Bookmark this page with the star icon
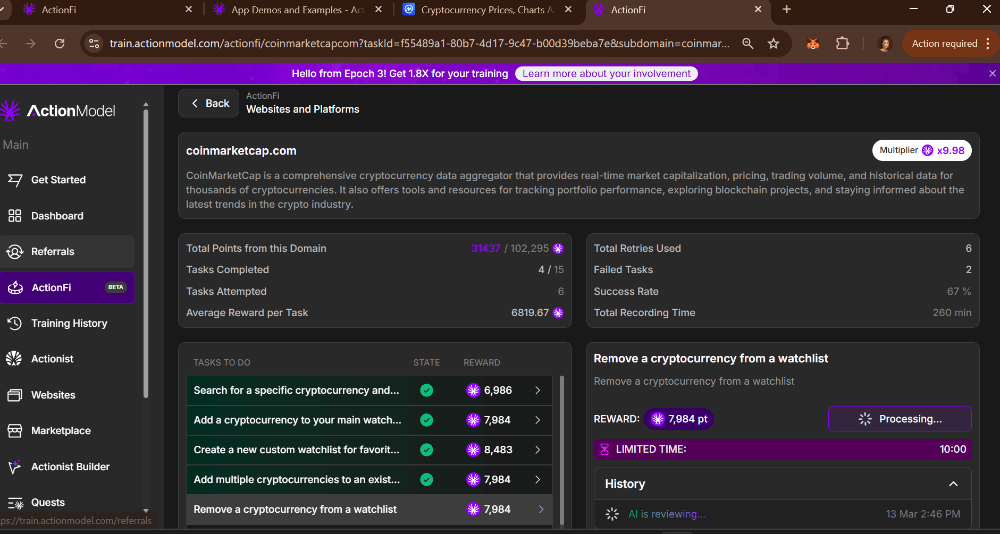The image size is (1000, 534). (773, 44)
